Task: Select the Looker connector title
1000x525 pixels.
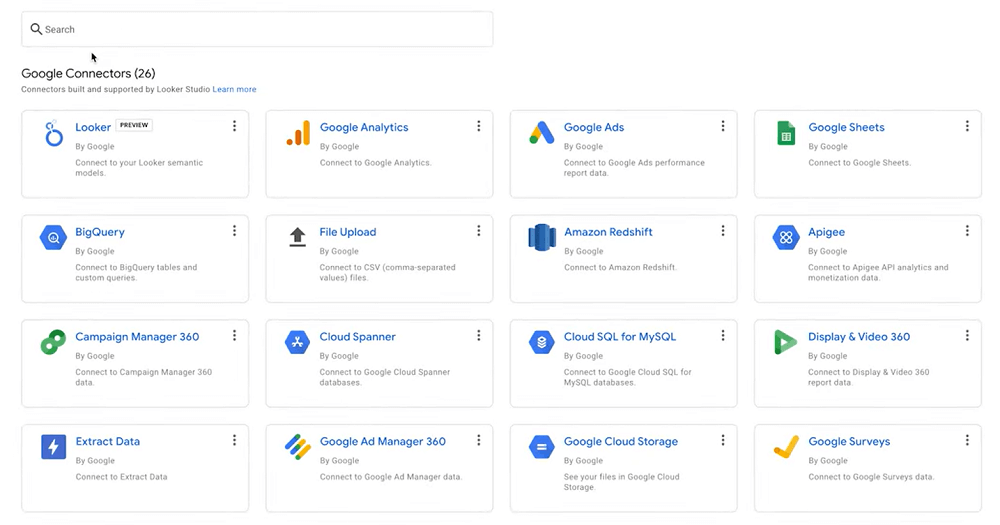Action: pyautogui.click(x=93, y=127)
